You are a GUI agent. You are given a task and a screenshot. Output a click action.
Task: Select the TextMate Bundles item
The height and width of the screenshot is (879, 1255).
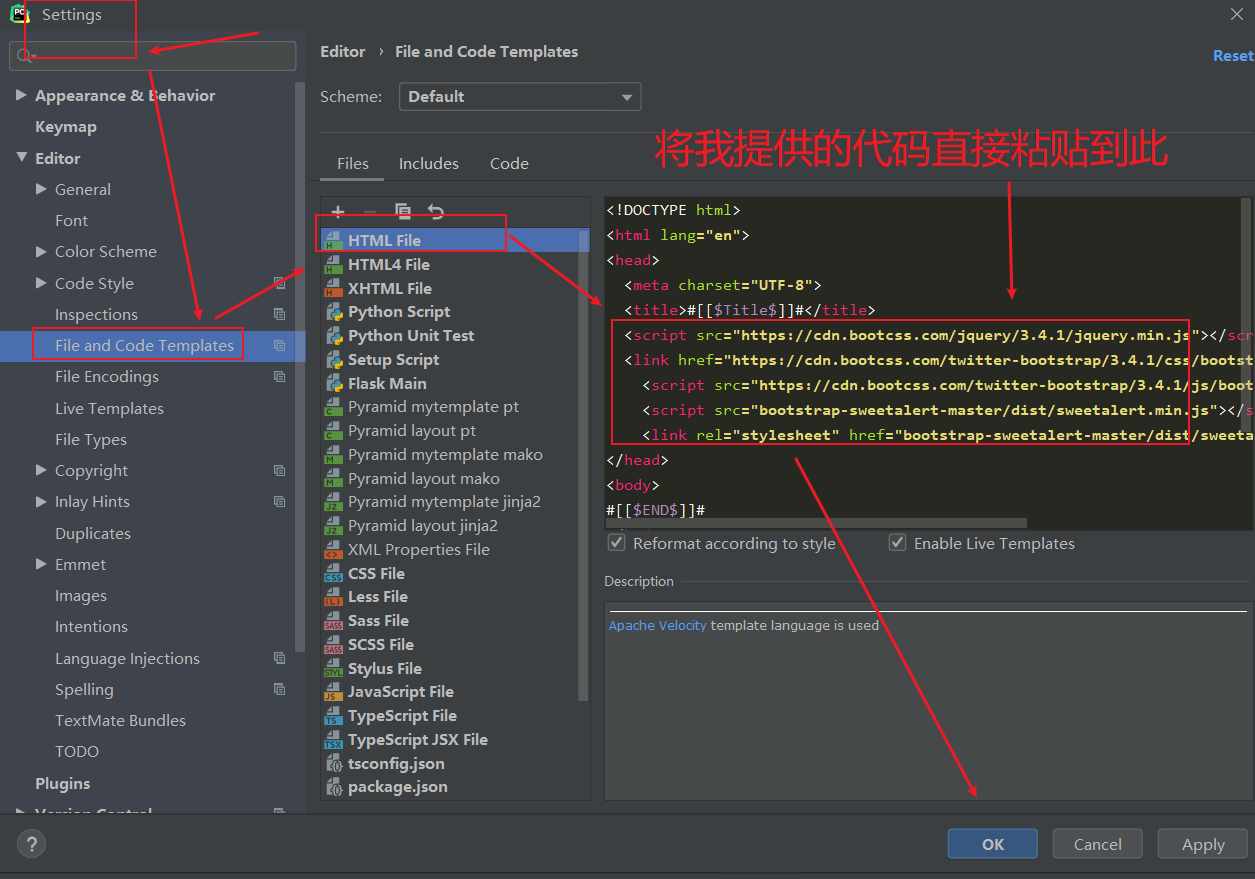120,721
